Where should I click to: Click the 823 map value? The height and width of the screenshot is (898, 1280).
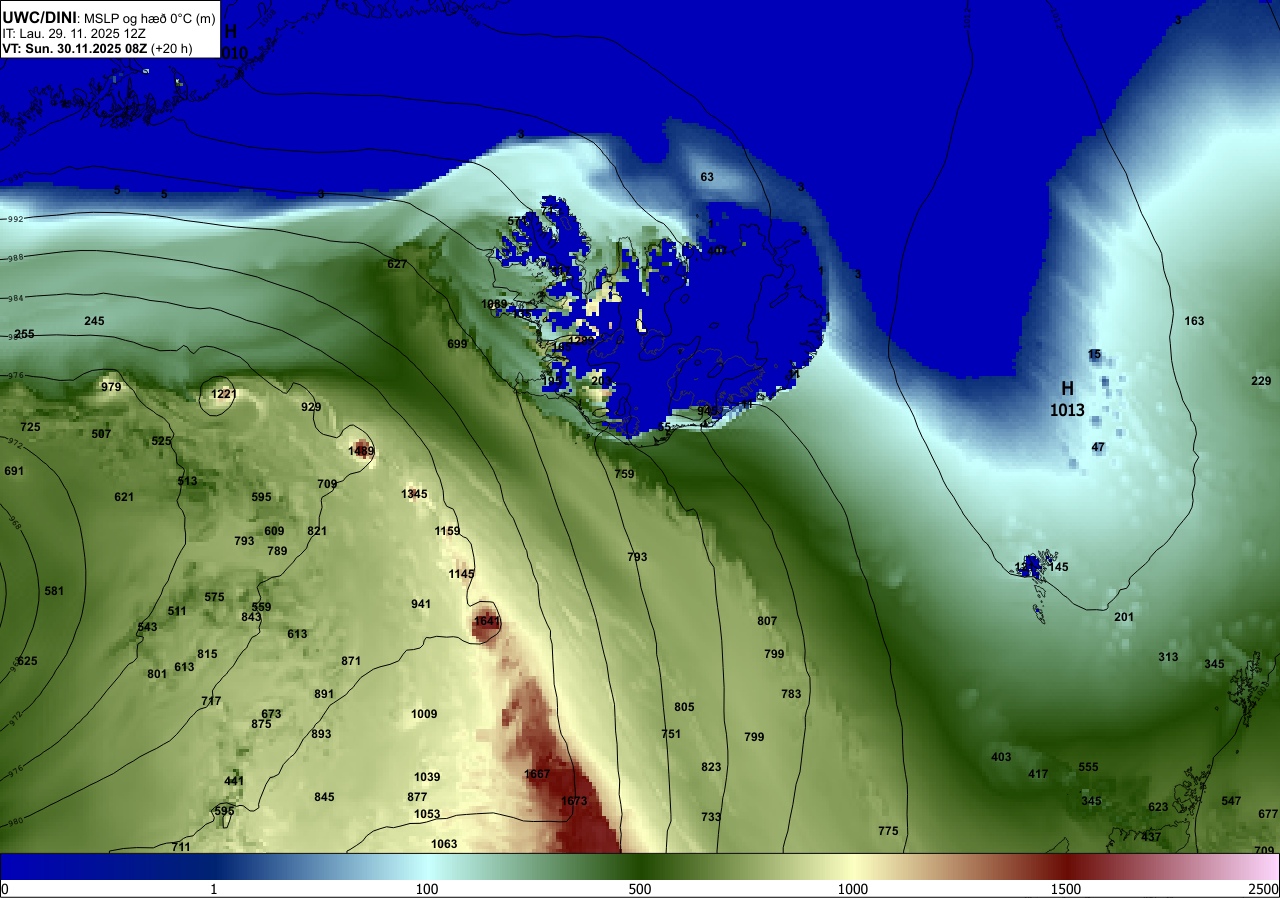click(711, 767)
